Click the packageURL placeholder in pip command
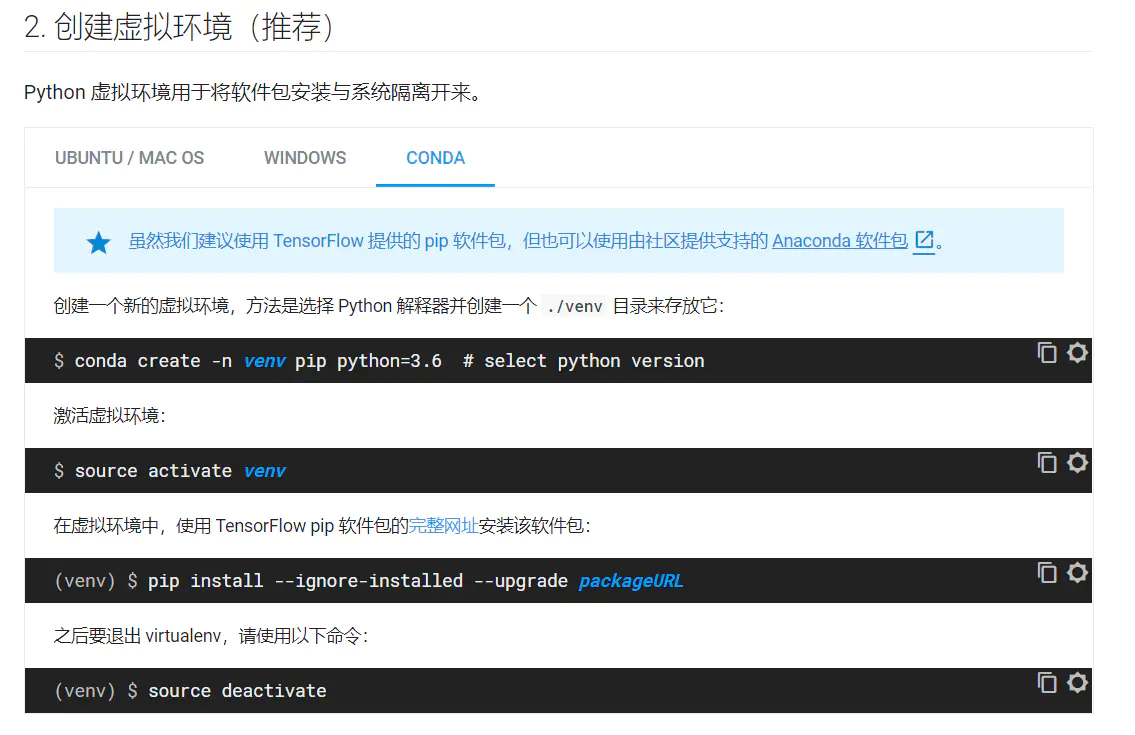1135x735 pixels. pyautogui.click(x=630, y=581)
